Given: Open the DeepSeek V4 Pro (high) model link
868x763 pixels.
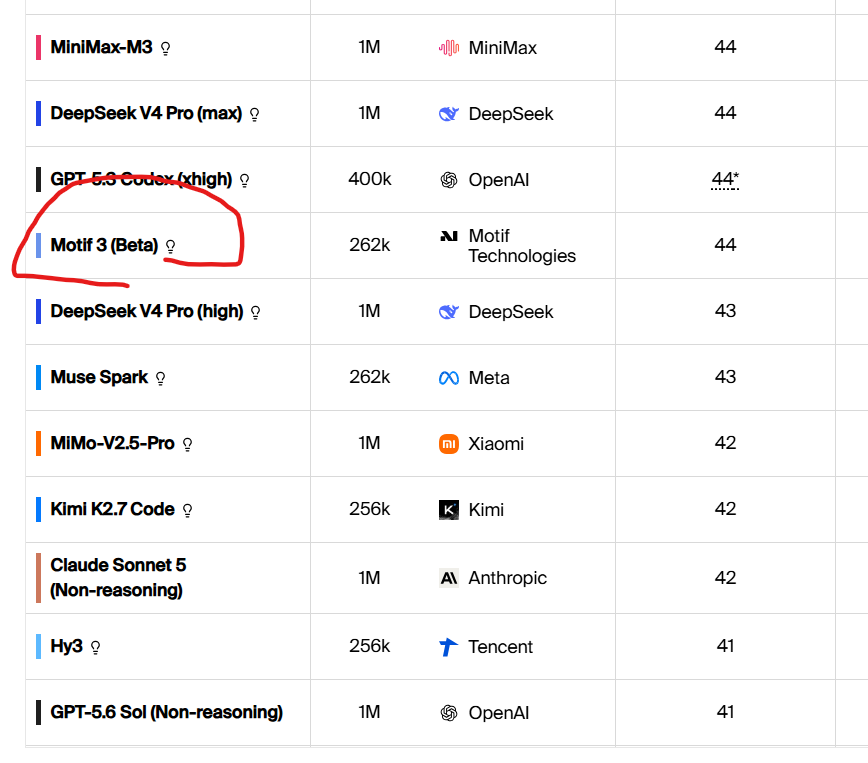Looking at the screenshot, I should [147, 312].
